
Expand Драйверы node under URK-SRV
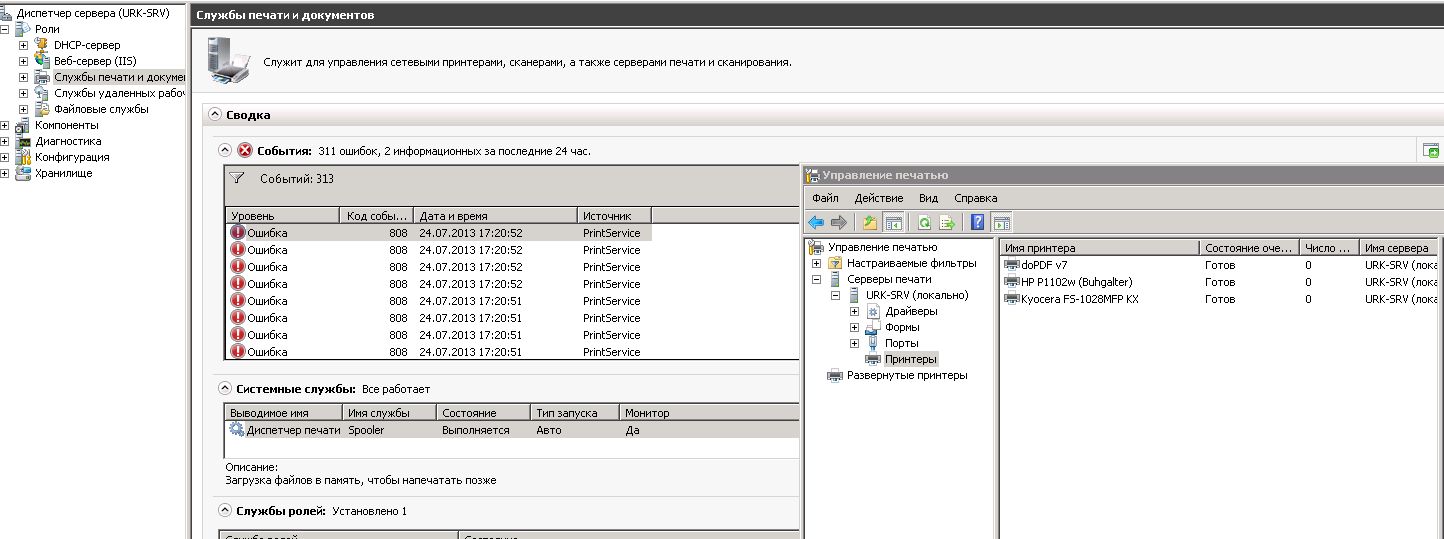tap(854, 311)
